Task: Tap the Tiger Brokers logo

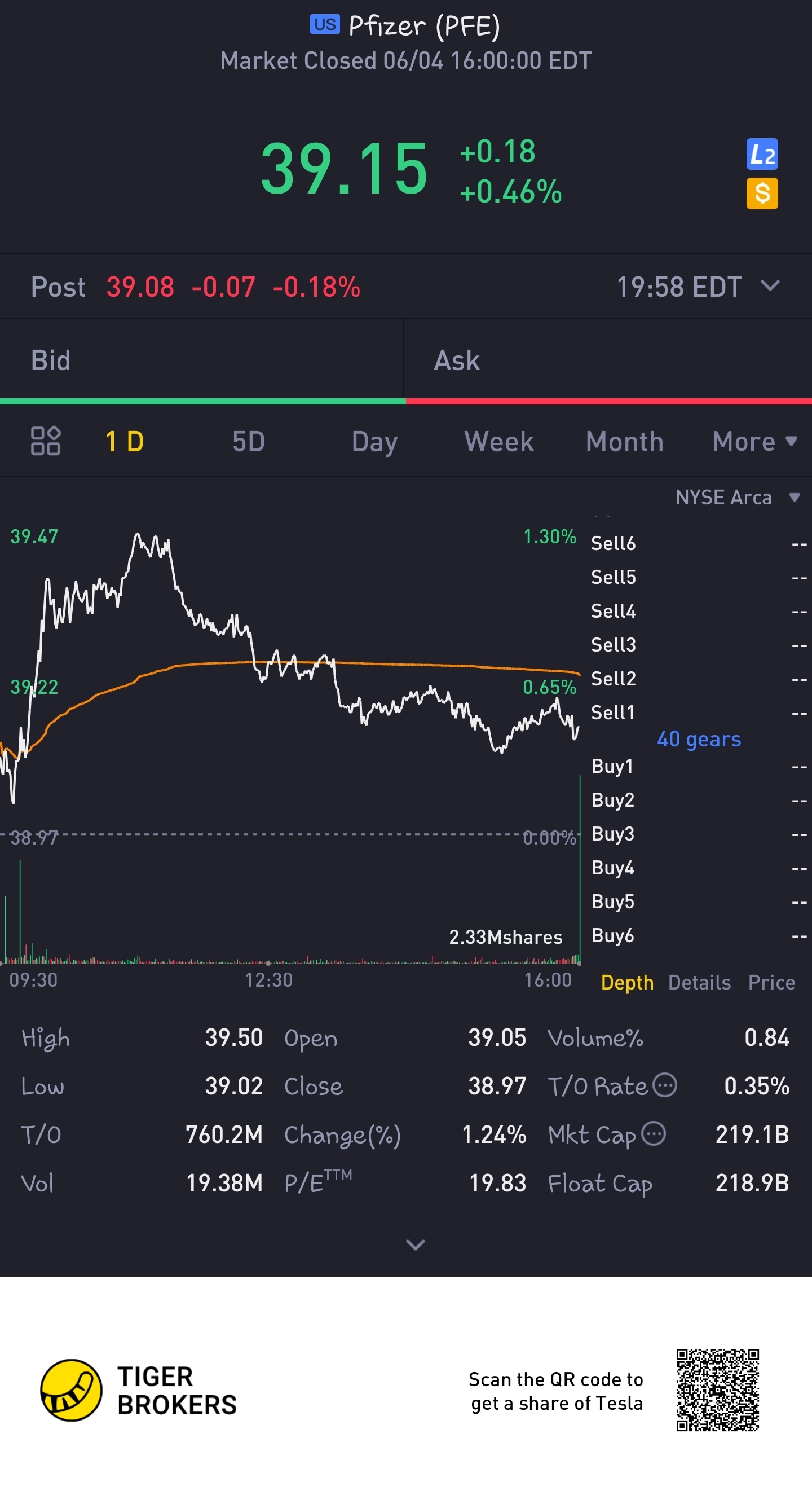Action: 71,1390
